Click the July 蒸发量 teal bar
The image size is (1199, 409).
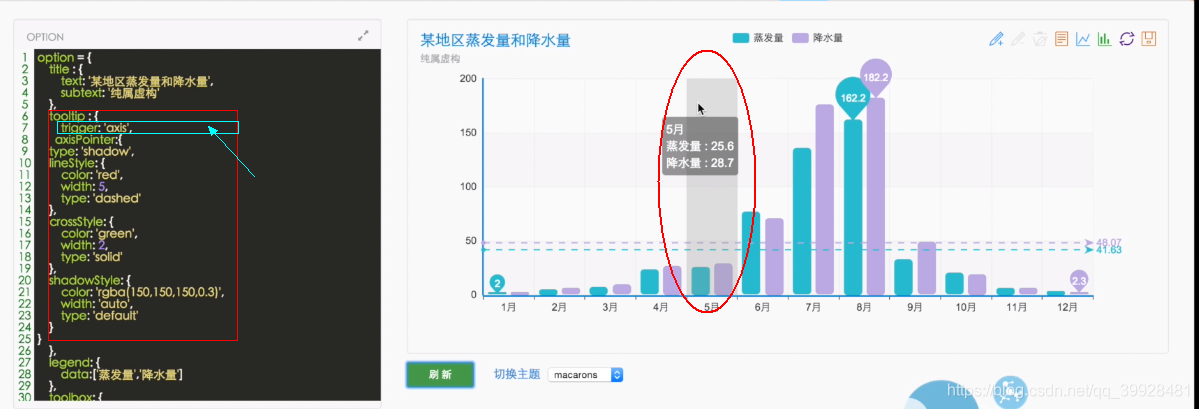801,221
